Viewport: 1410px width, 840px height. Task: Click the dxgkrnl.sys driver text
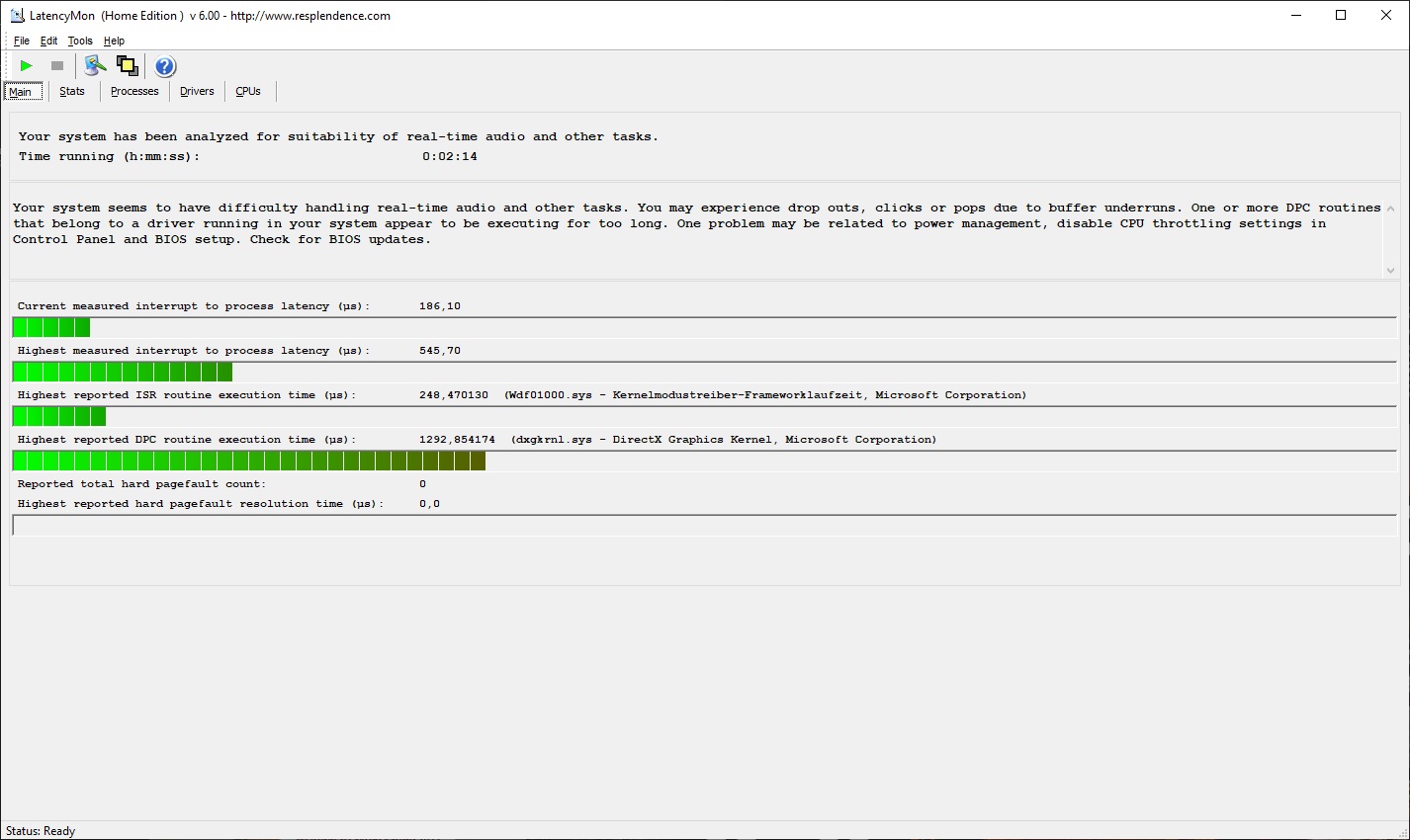[x=724, y=440]
